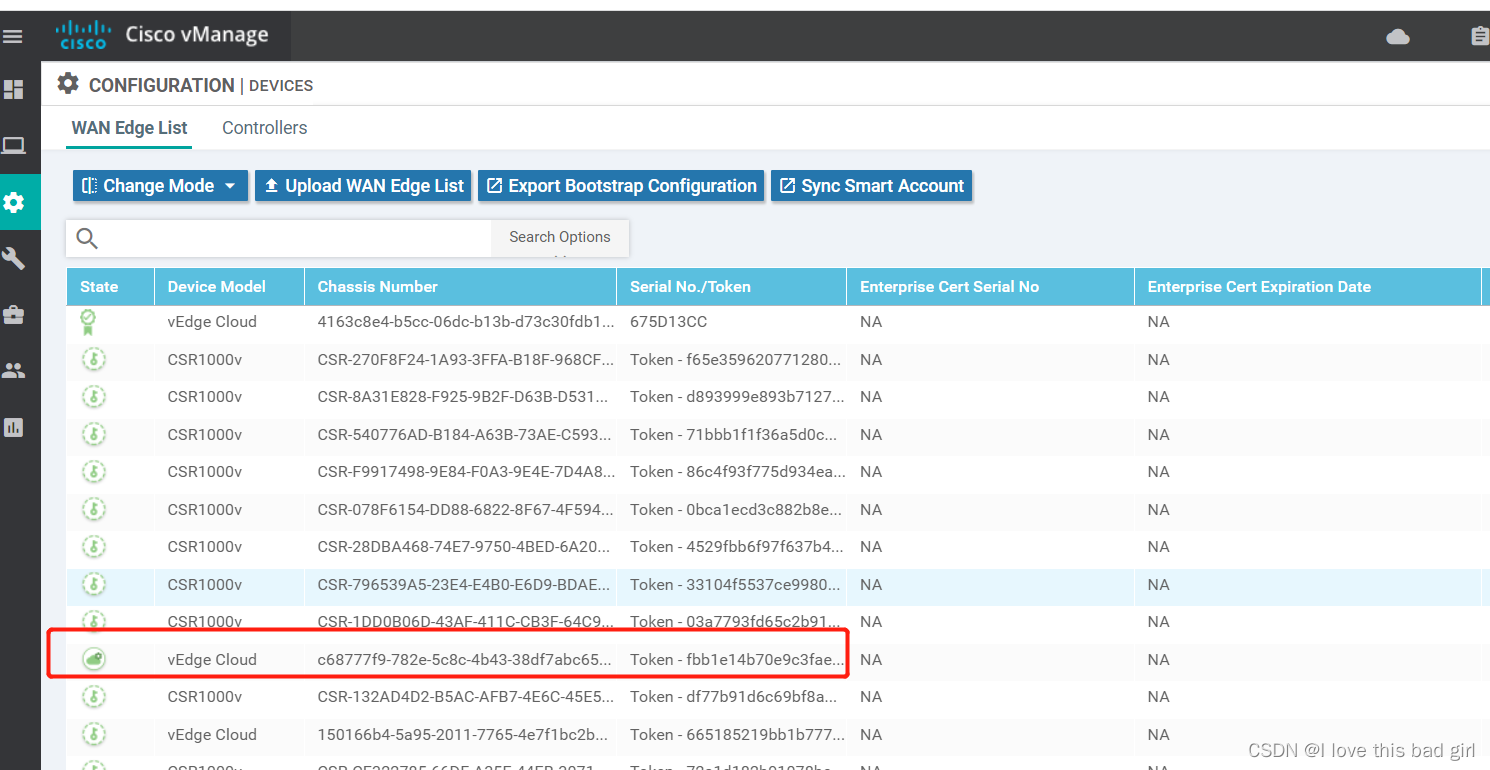Open the Administration people icon in sidebar
This screenshot has width=1490, height=770.
tap(13, 371)
